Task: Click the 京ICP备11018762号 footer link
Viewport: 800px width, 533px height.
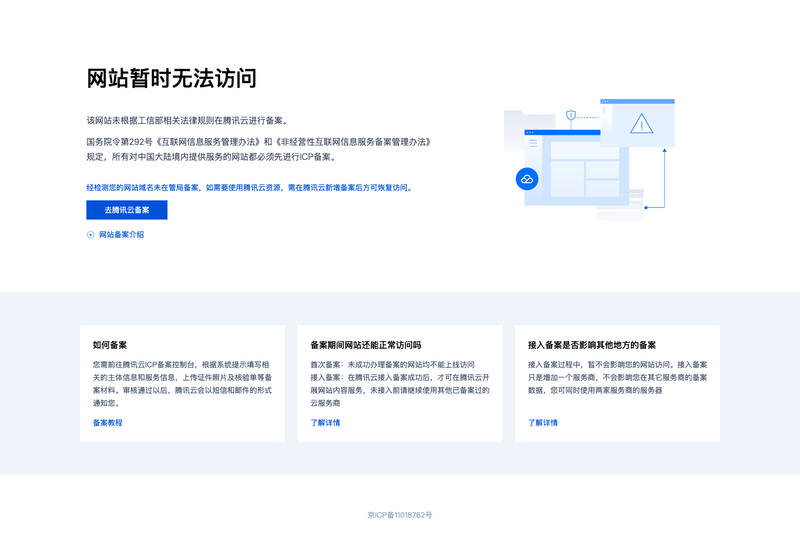Action: [x=399, y=515]
